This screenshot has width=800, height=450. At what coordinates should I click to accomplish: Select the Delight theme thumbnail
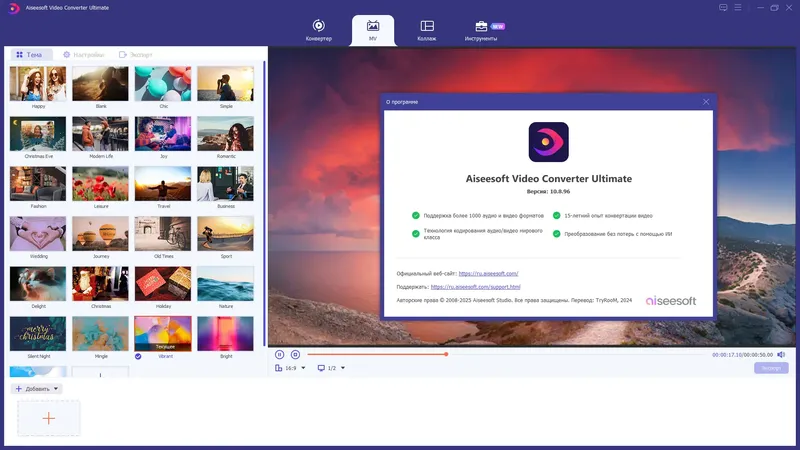[38, 284]
